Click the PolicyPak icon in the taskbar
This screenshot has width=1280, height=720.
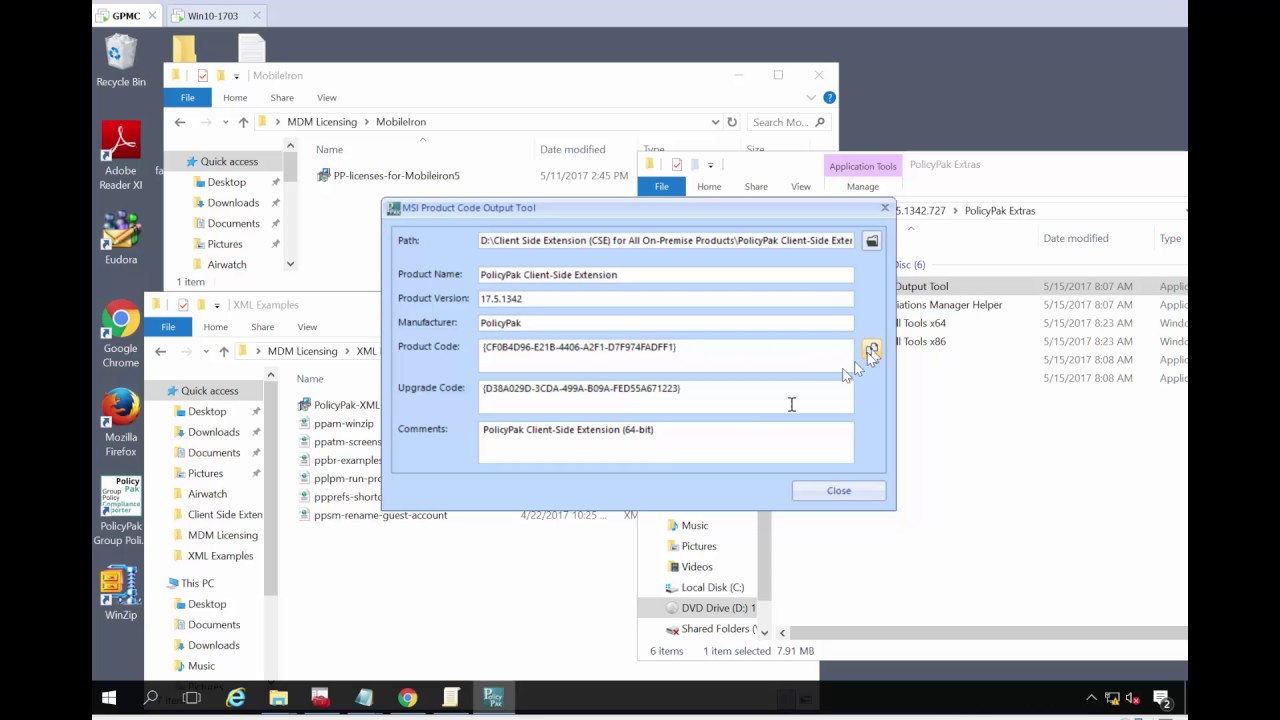coord(494,698)
